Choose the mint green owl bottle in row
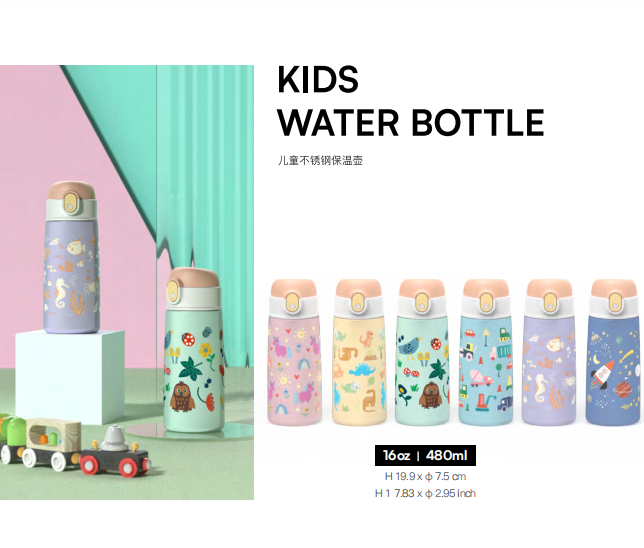Image resolution: width=644 pixels, height=548 pixels. coord(422,352)
